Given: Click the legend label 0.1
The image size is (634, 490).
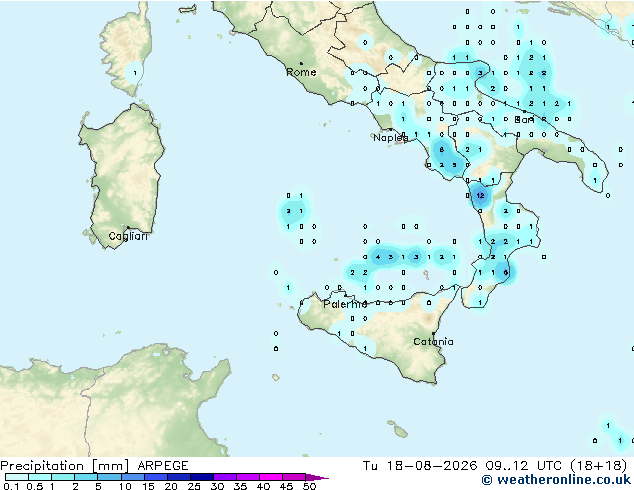Looking at the screenshot, I should coord(11,486).
